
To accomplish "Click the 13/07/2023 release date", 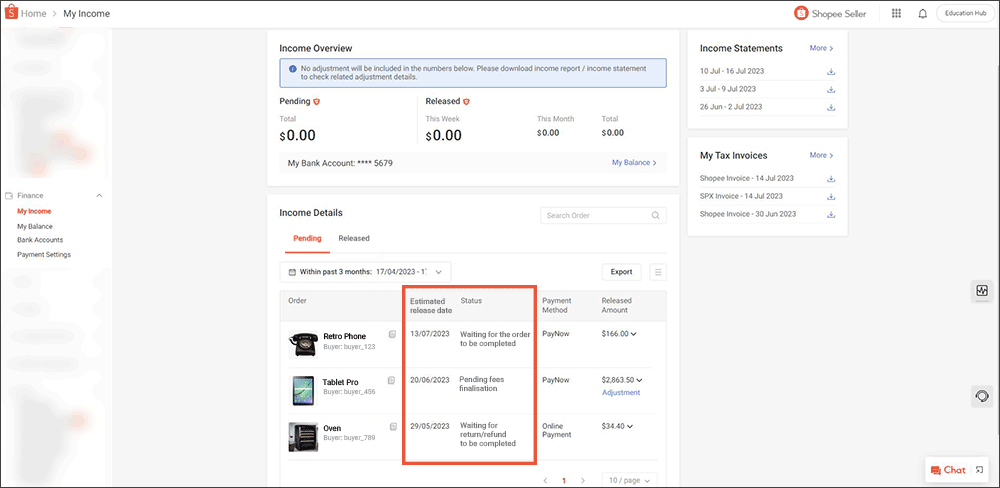I will [430, 334].
